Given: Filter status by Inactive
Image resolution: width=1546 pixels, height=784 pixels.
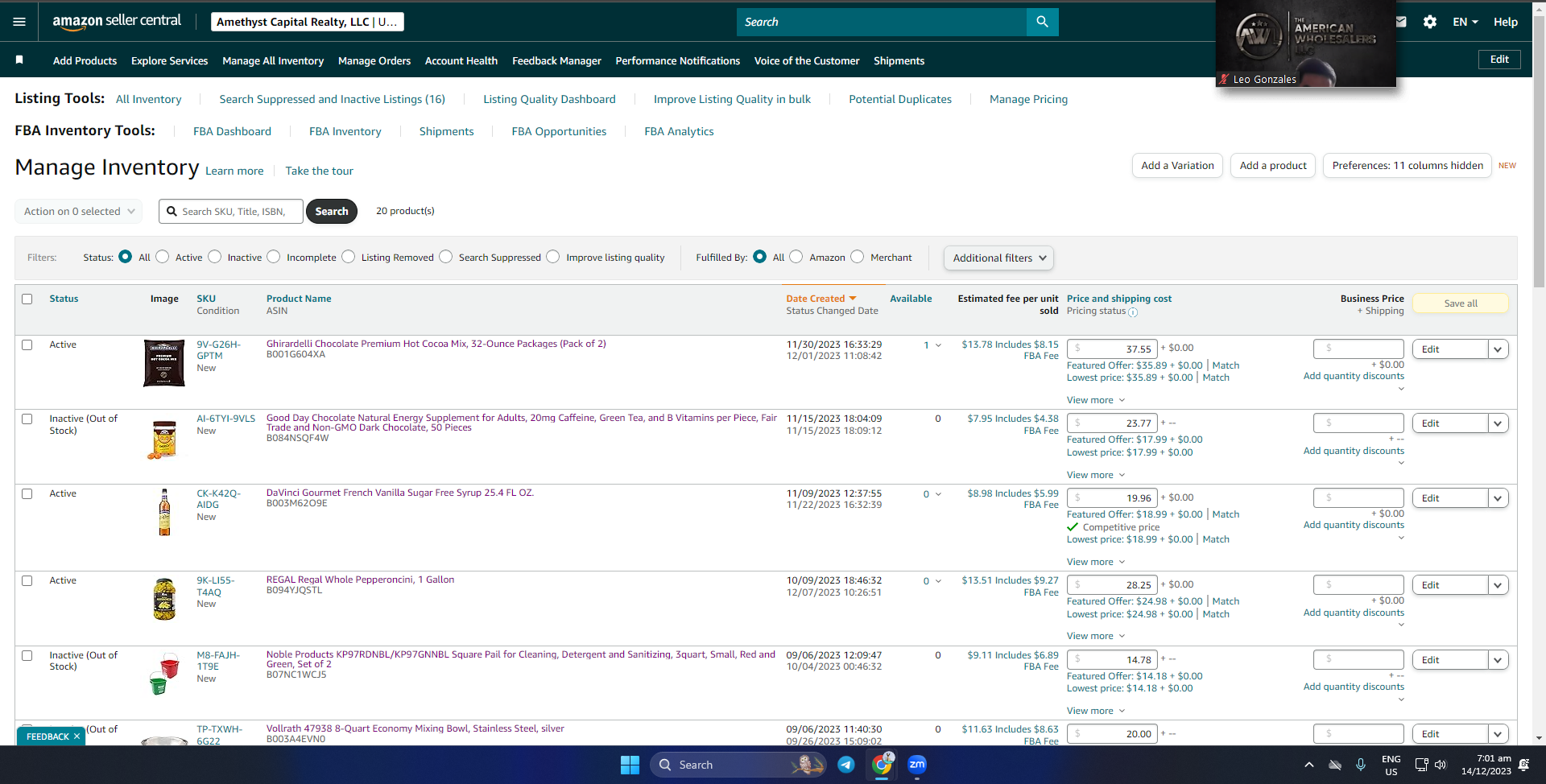Looking at the screenshot, I should [x=214, y=257].
